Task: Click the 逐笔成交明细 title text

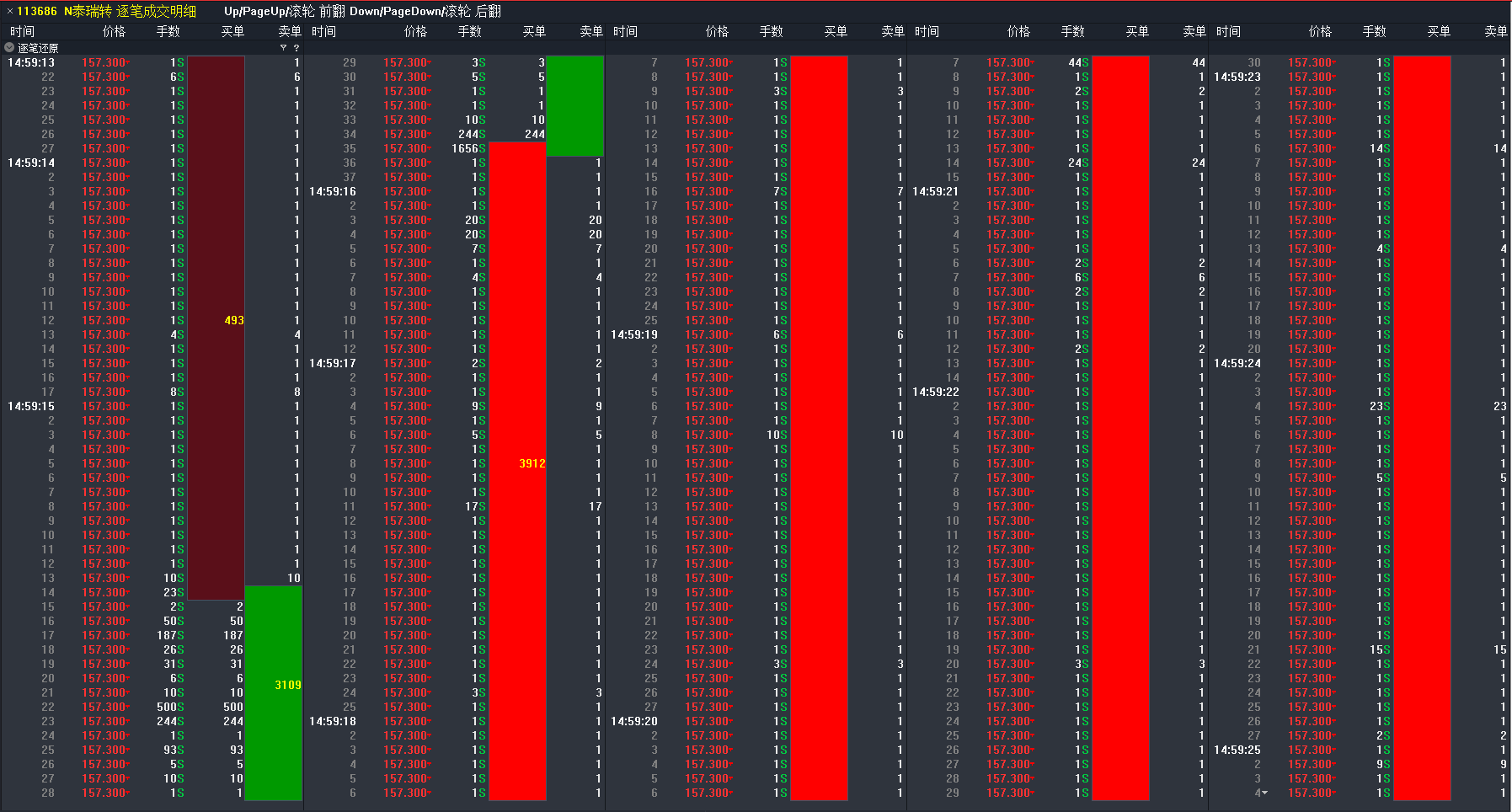Action: point(156,11)
